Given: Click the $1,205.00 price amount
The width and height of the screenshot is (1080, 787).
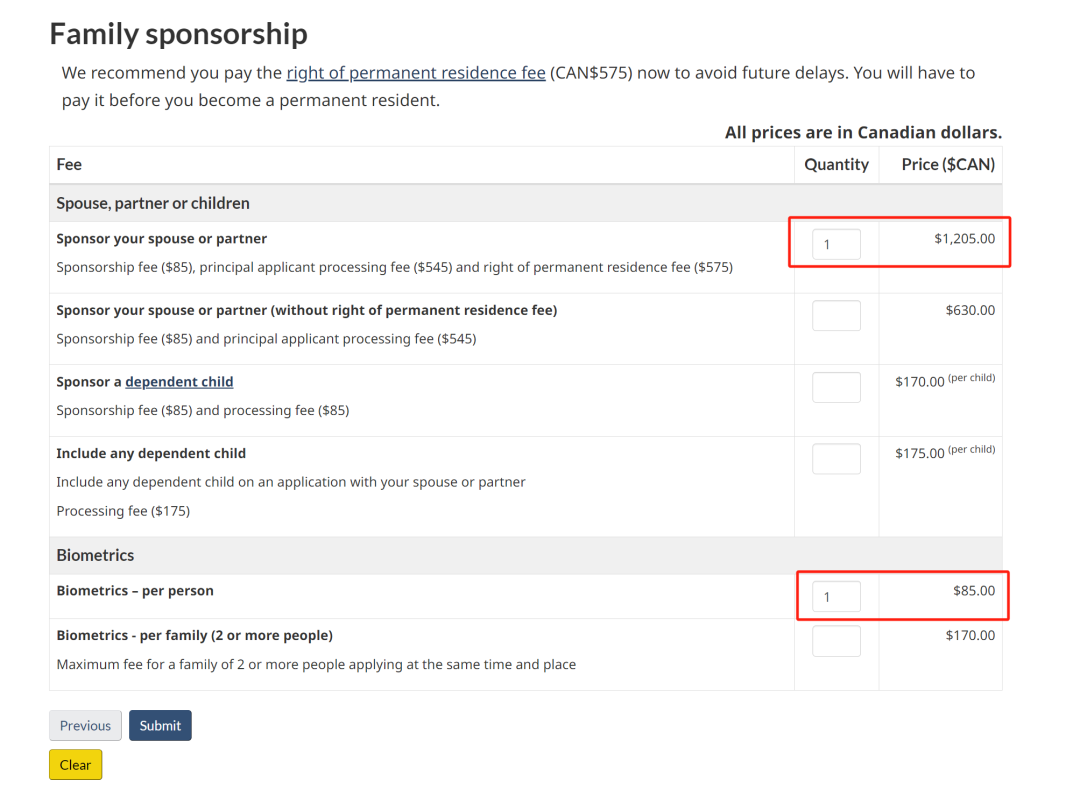Looking at the screenshot, I should point(964,239).
